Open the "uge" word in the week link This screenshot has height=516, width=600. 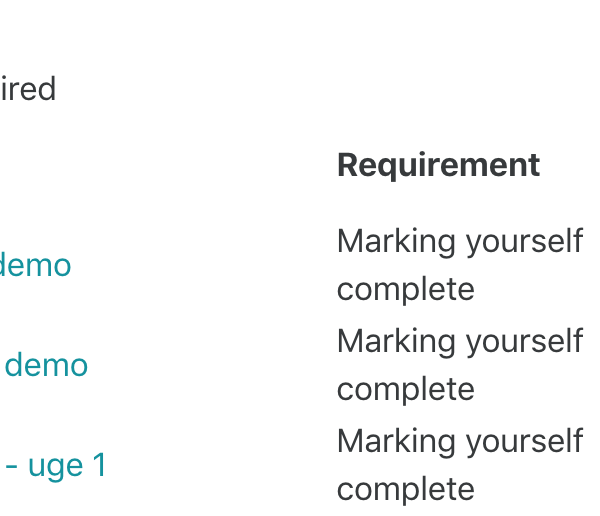click(55, 466)
